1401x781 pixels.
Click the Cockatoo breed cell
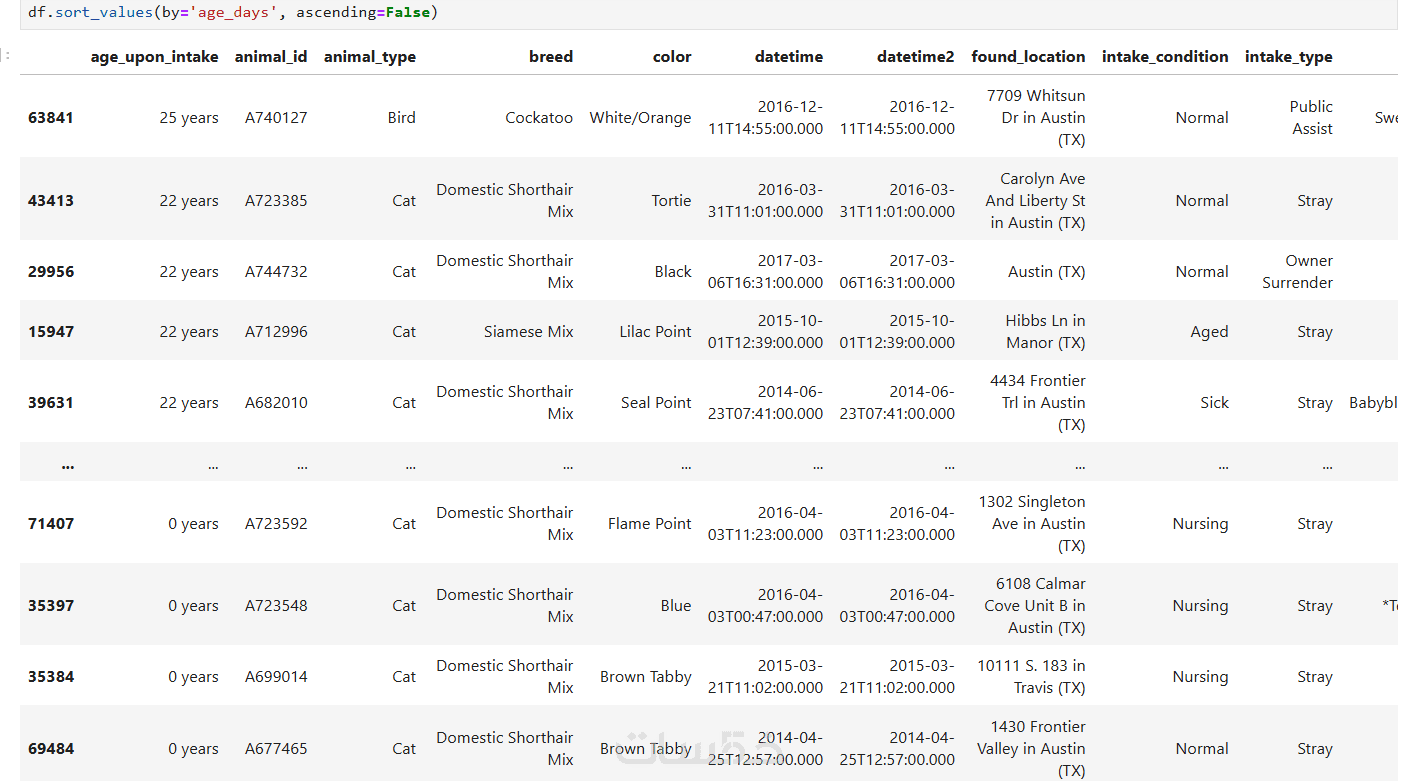(539, 118)
